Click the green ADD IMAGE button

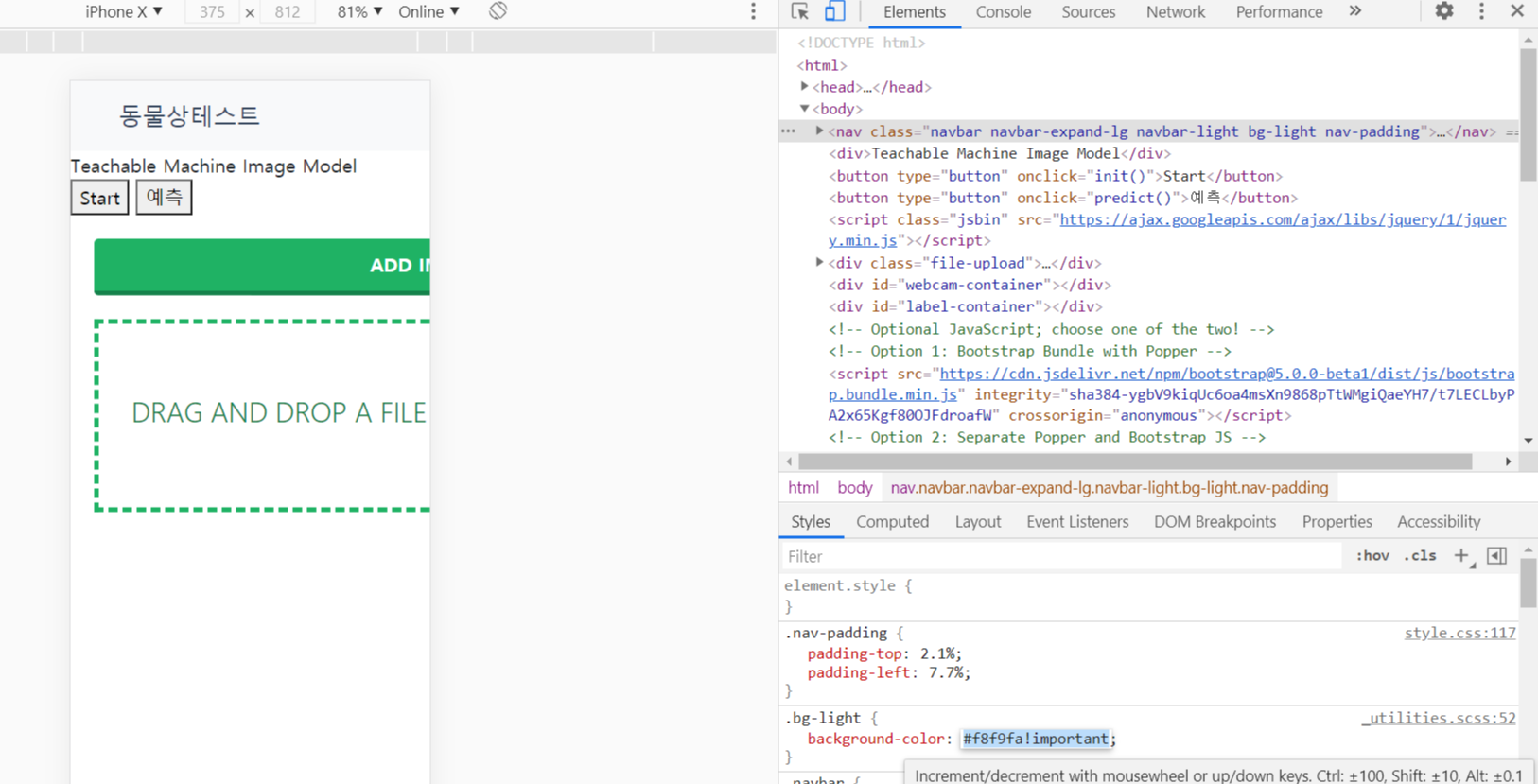(x=262, y=267)
